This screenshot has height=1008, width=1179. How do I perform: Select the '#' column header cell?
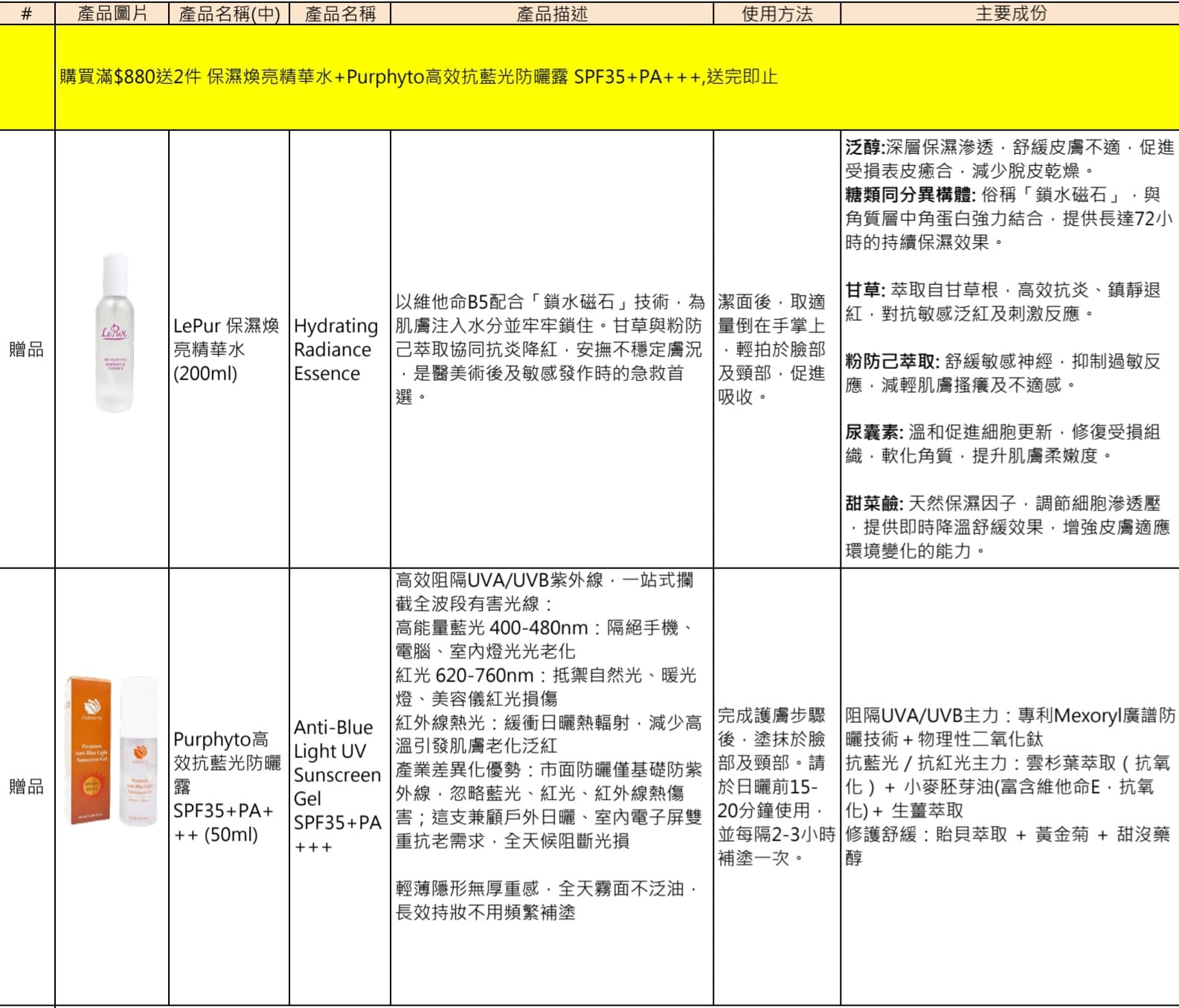28,13
